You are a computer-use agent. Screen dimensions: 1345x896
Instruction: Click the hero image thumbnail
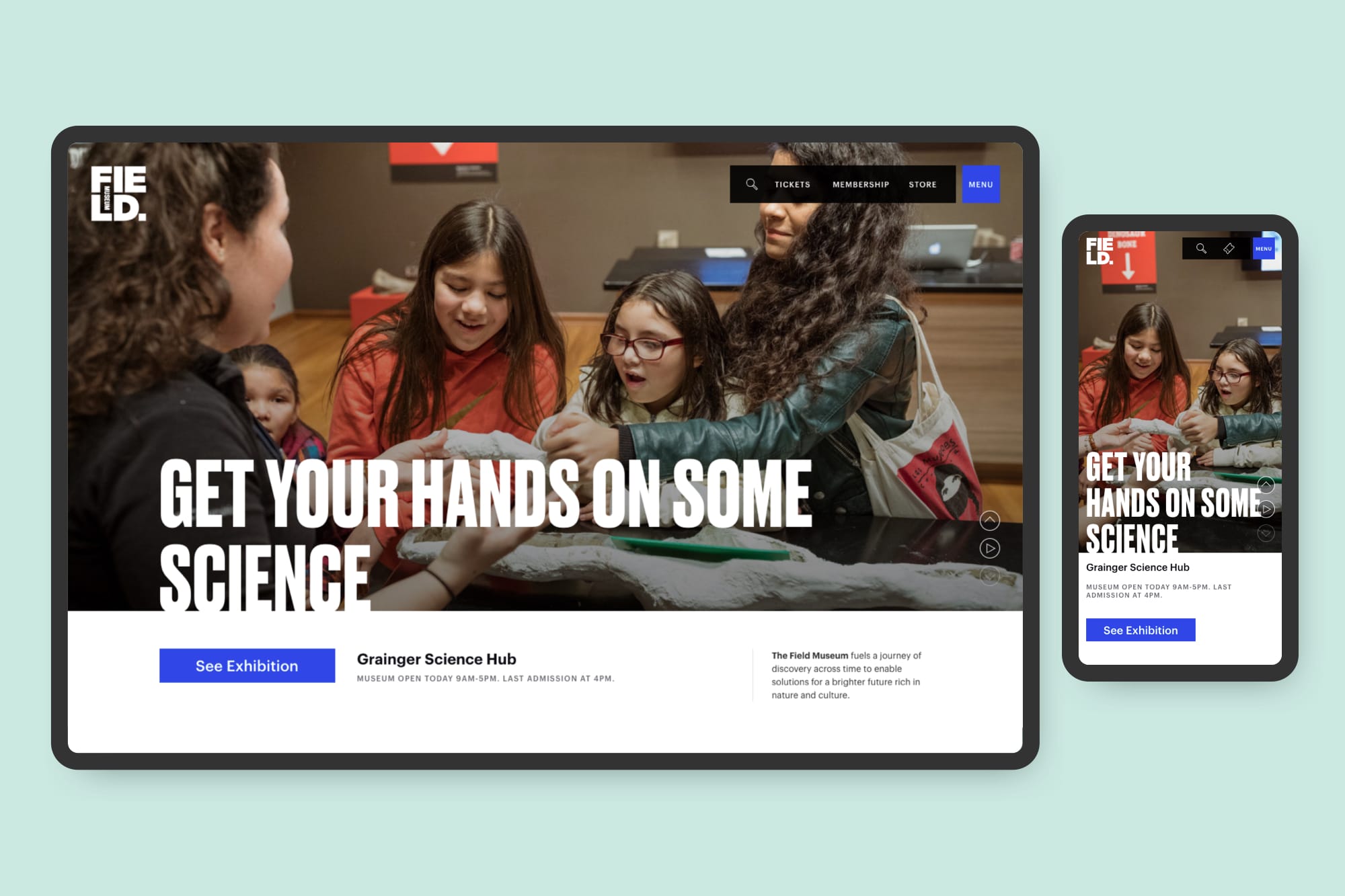click(990, 548)
